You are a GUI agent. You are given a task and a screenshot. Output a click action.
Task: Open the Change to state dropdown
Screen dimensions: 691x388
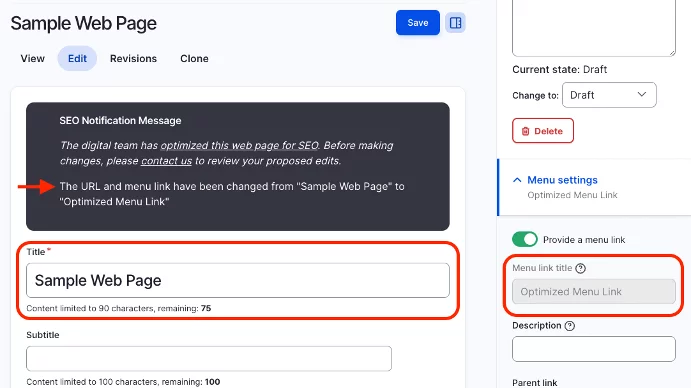point(609,95)
